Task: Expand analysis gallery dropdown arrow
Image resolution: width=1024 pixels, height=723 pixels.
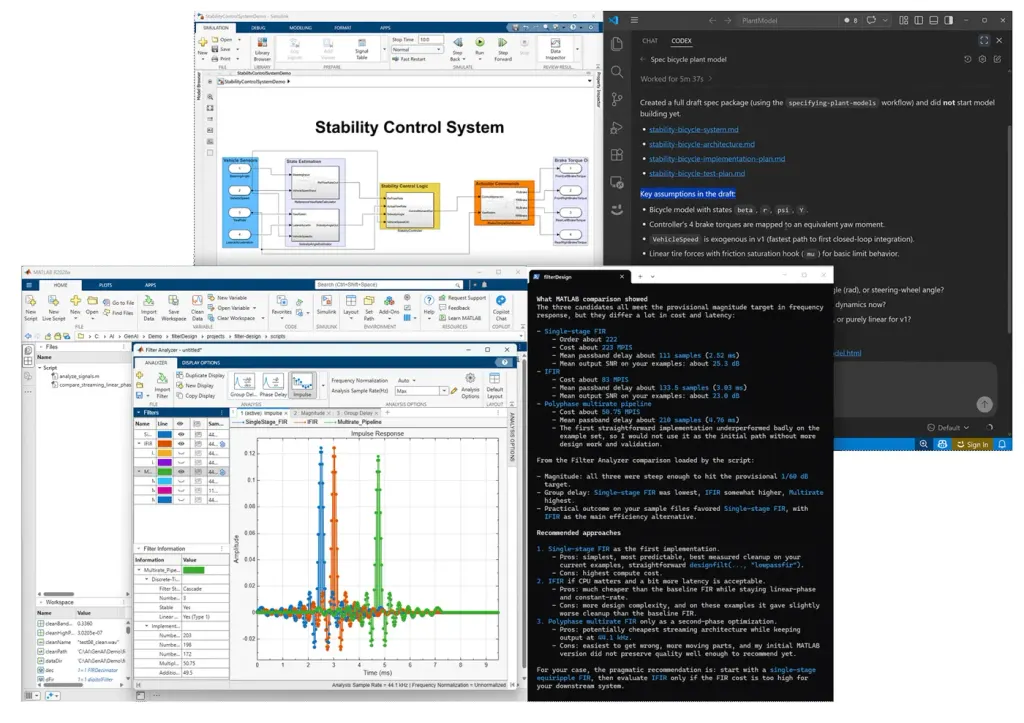Action: point(323,386)
